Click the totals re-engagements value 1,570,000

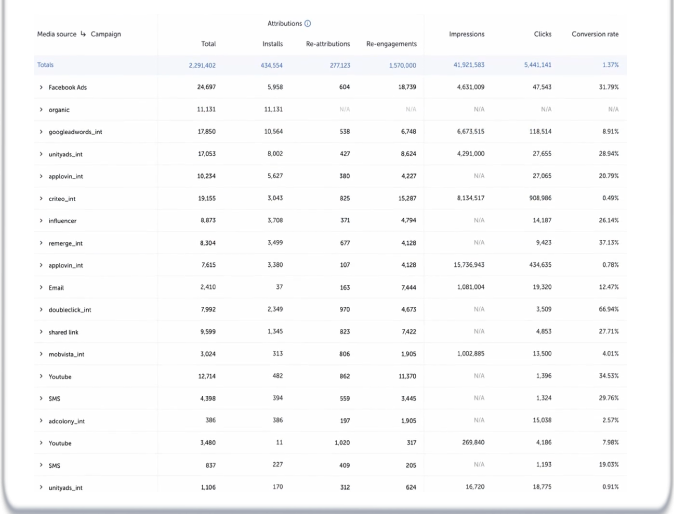(402, 65)
